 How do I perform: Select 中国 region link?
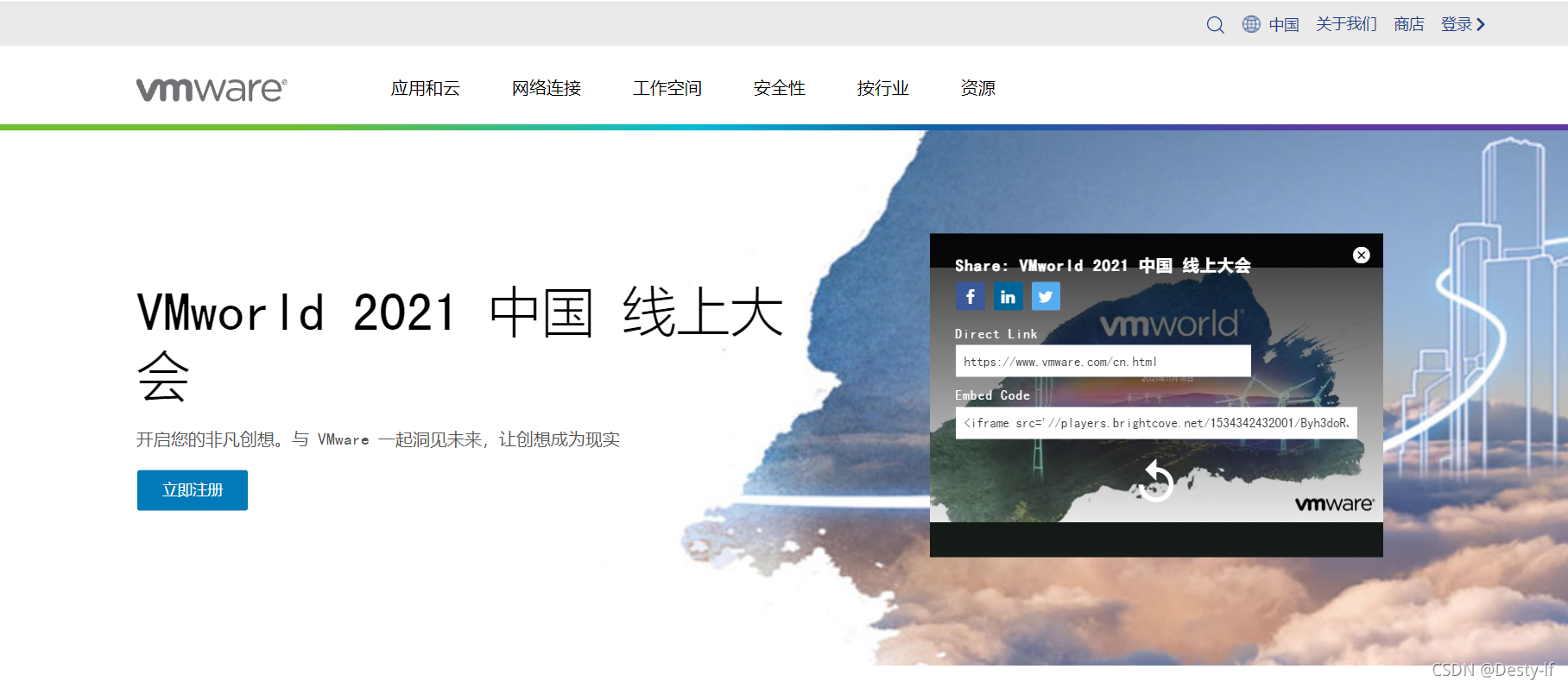[1284, 24]
